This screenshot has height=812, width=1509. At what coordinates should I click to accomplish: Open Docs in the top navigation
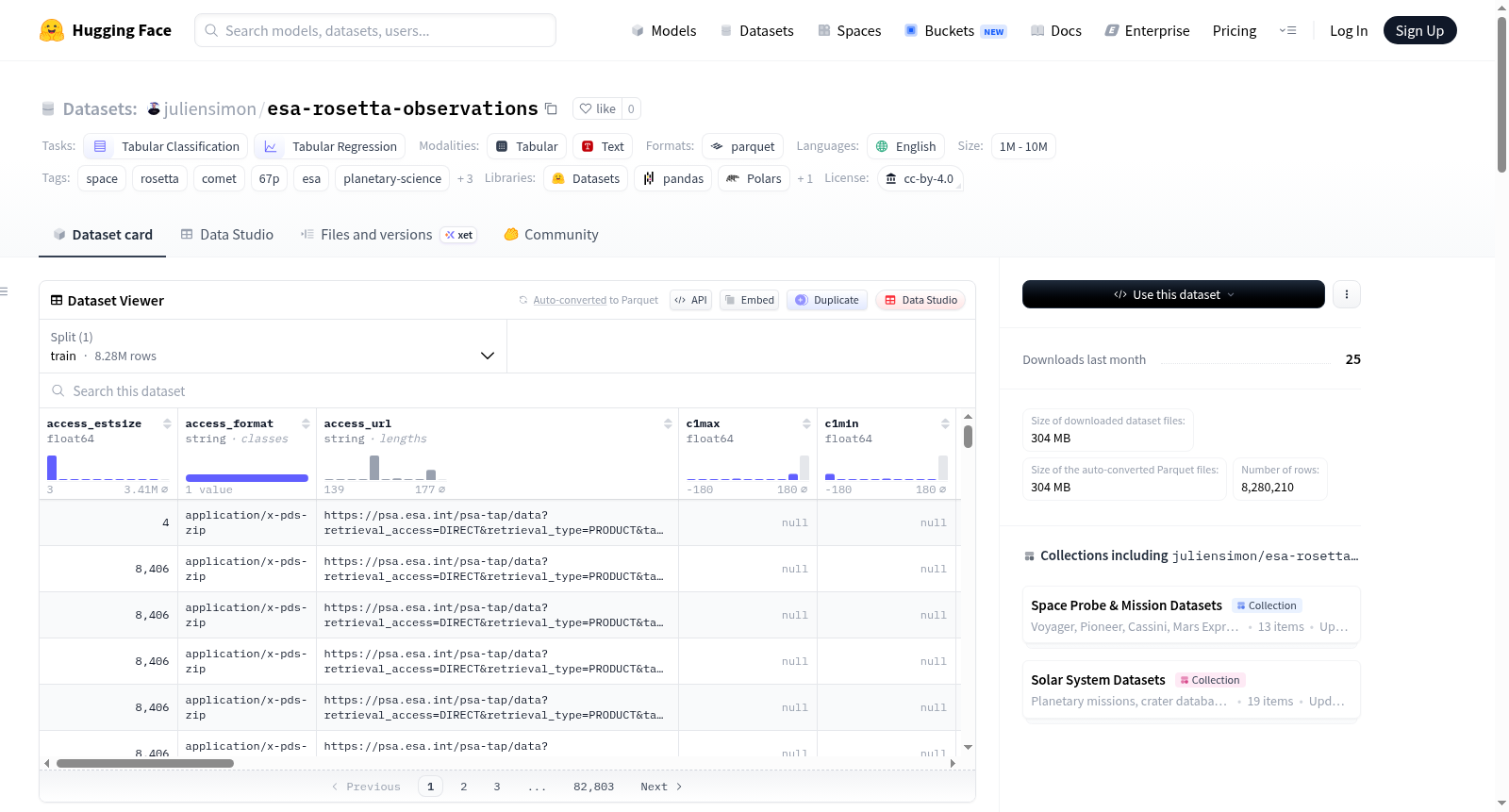[x=1056, y=30]
